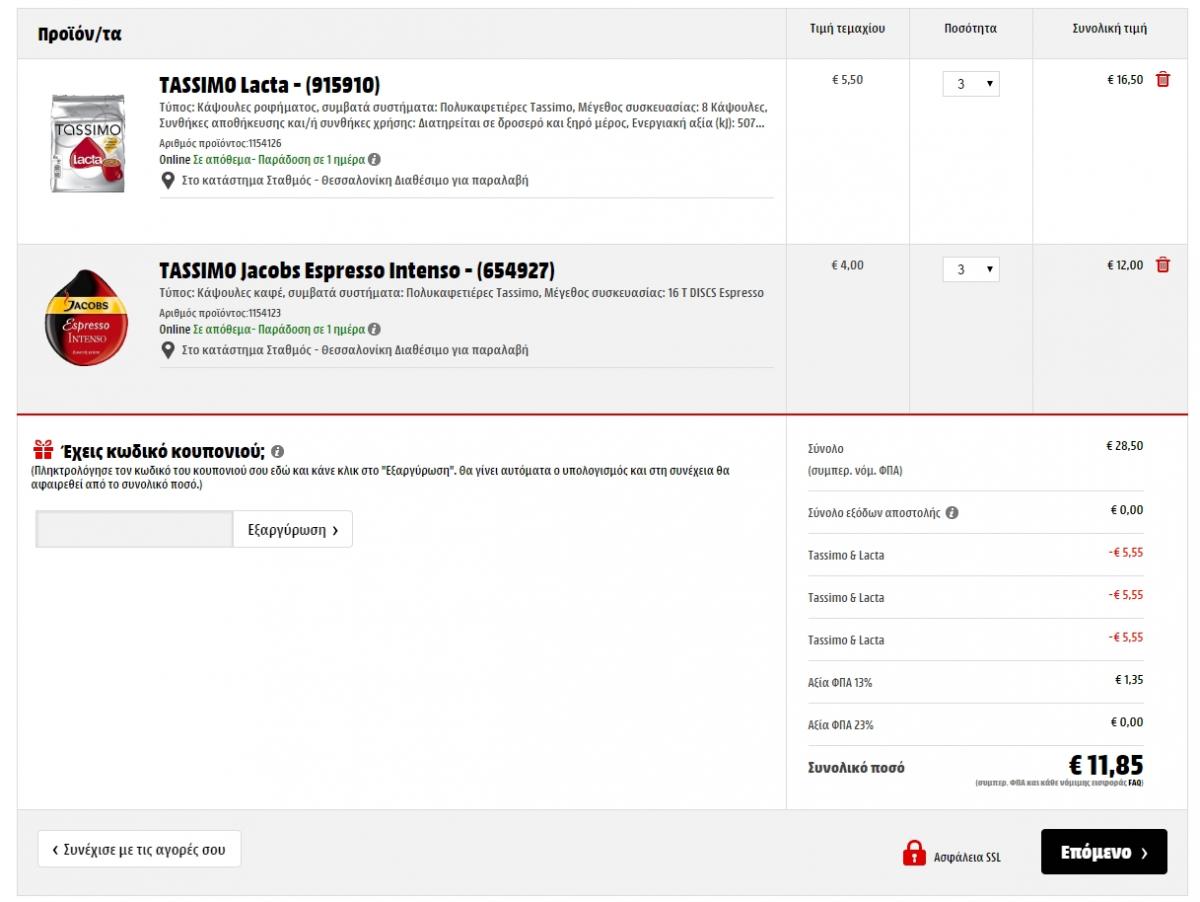
Task: Click the € 5,50 unit price
Action: tap(847, 80)
